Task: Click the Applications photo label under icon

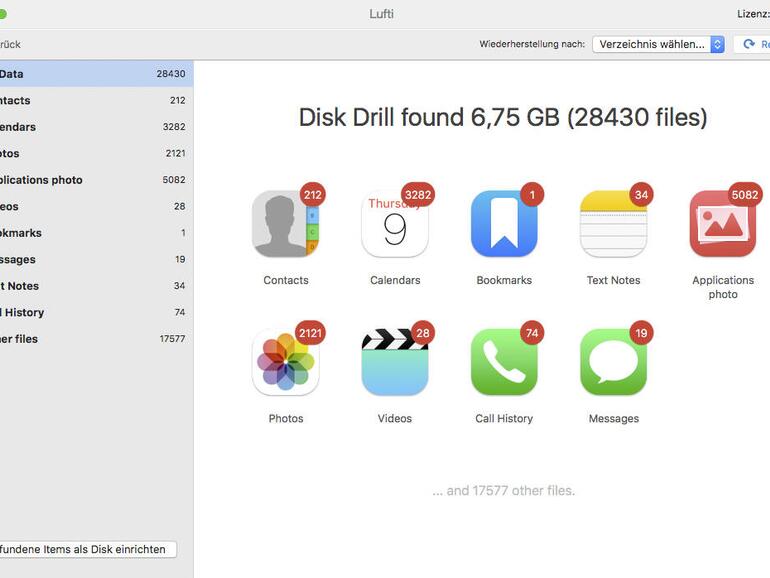Action: (723, 287)
